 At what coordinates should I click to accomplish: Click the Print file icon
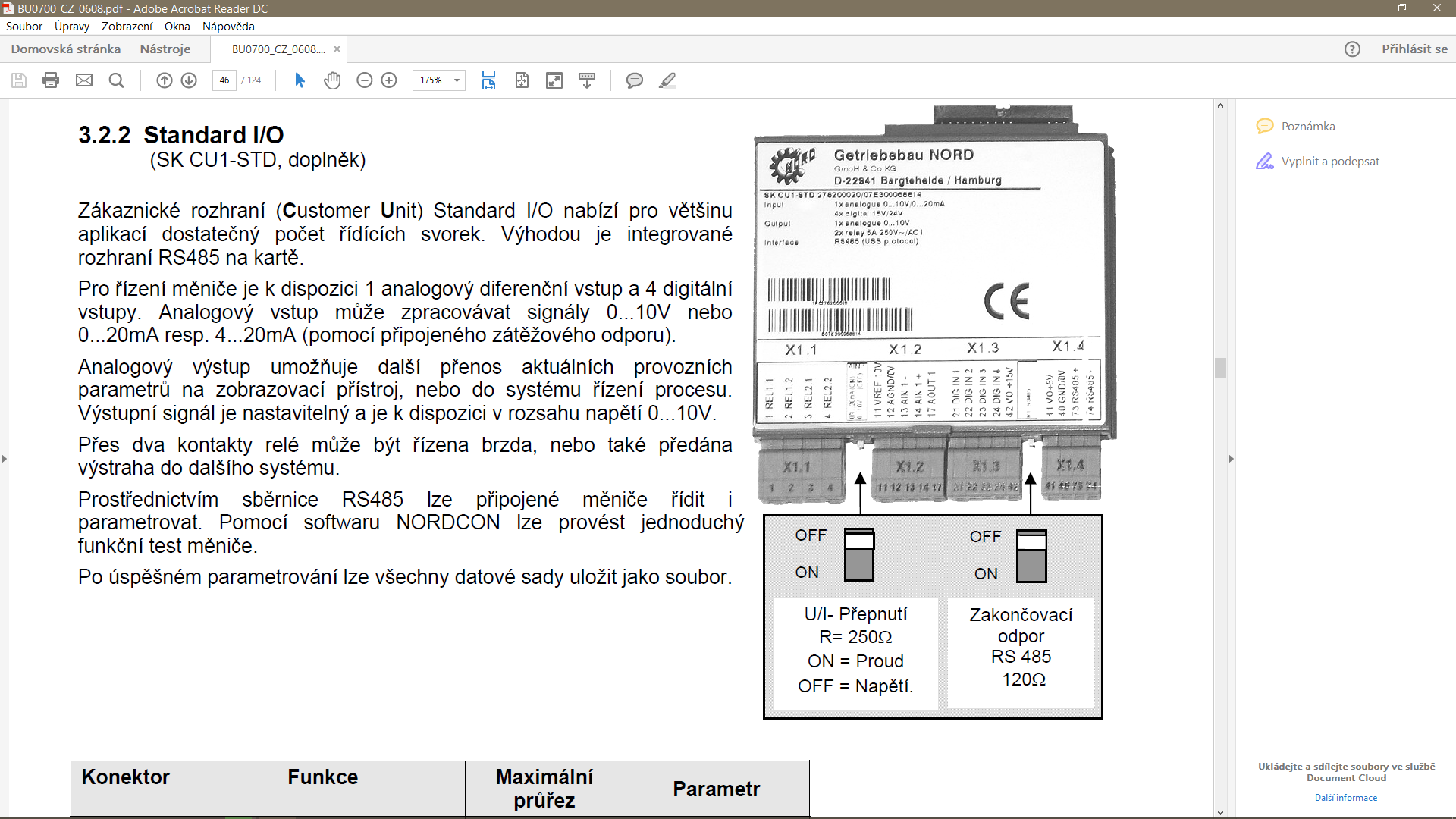tap(51, 80)
